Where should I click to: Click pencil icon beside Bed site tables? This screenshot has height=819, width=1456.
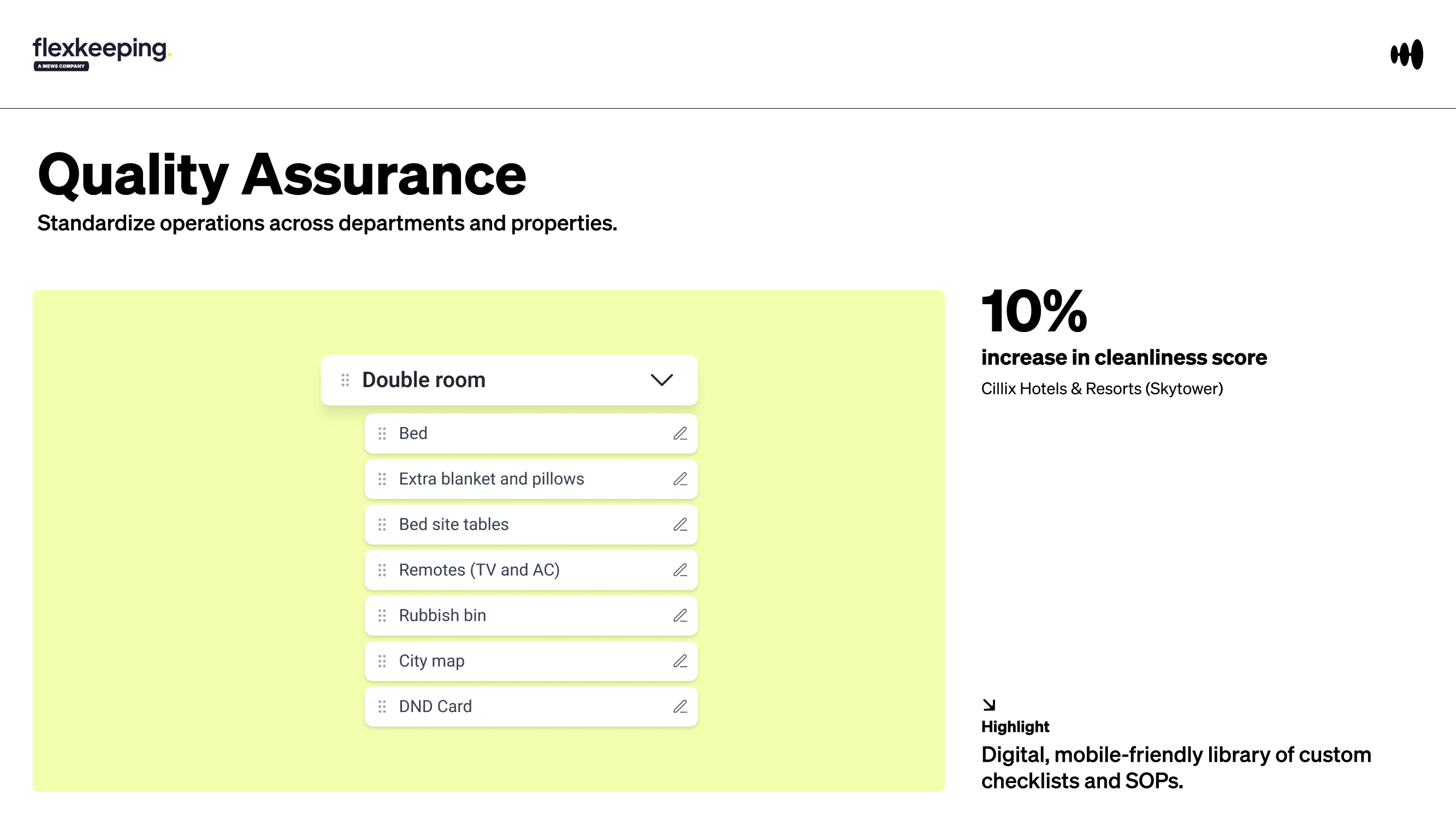tap(680, 525)
